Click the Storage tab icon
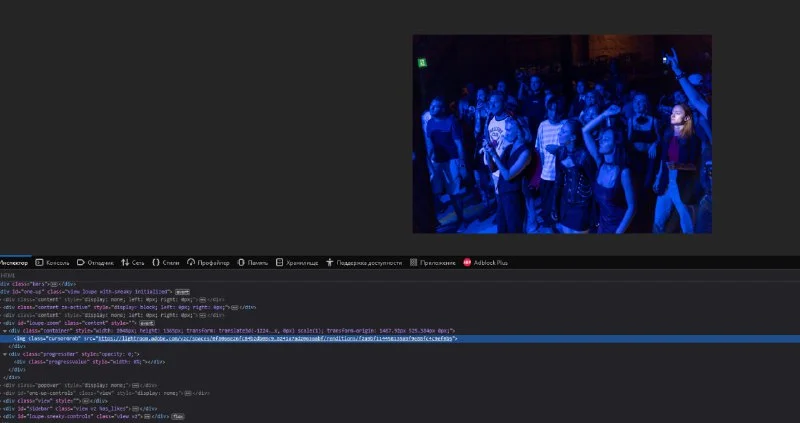This screenshot has width=800, height=423. point(281,262)
